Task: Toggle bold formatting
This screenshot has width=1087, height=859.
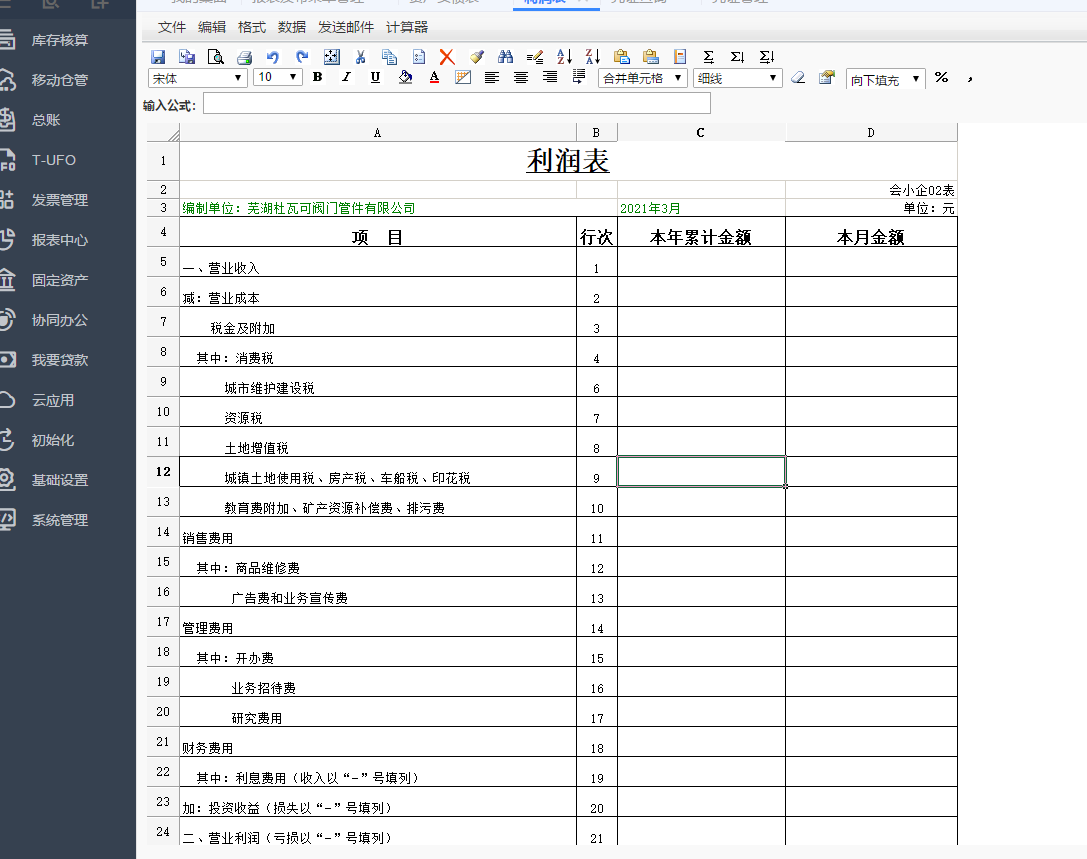Action: click(x=318, y=77)
